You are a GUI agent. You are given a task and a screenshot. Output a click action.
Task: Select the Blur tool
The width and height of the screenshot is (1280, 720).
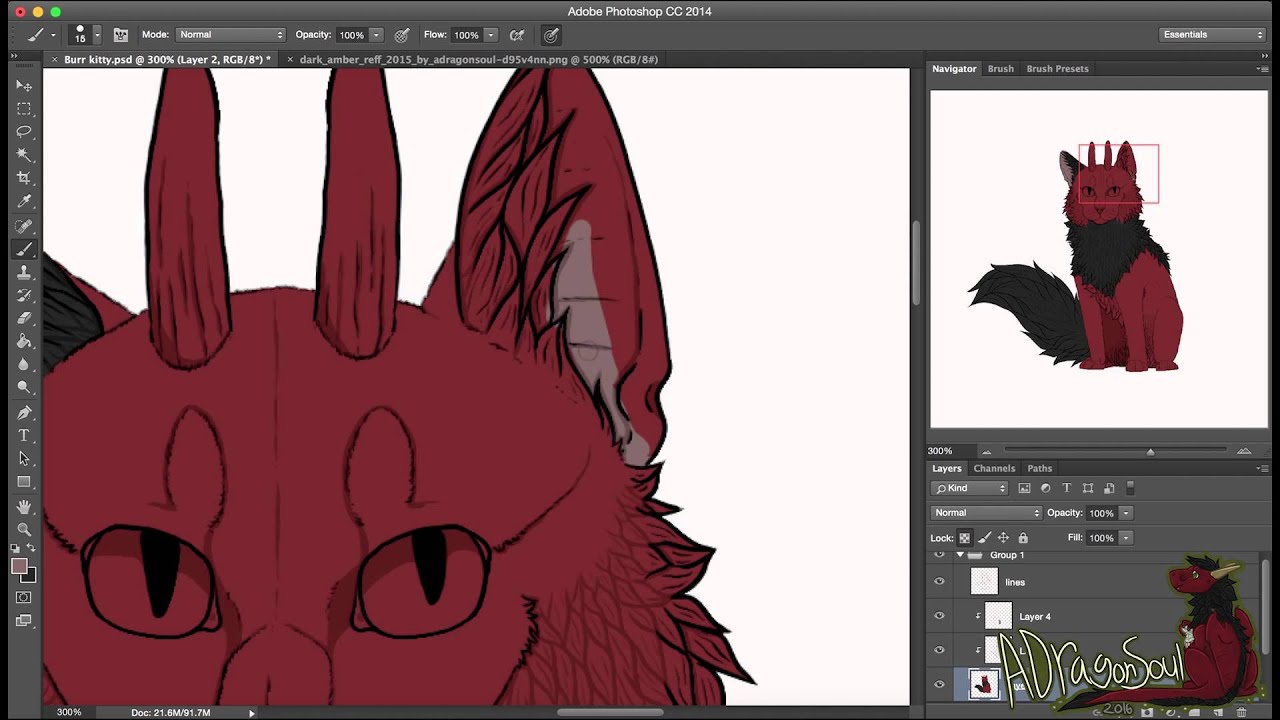tap(24, 364)
